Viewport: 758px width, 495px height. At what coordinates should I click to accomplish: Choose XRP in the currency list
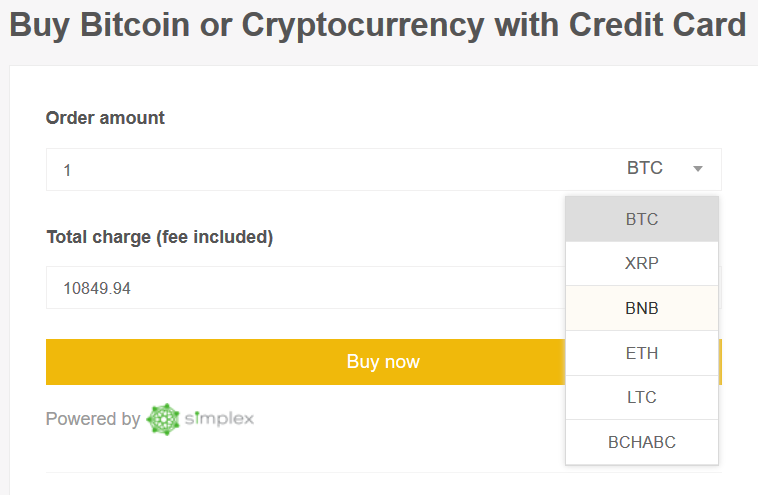642,263
